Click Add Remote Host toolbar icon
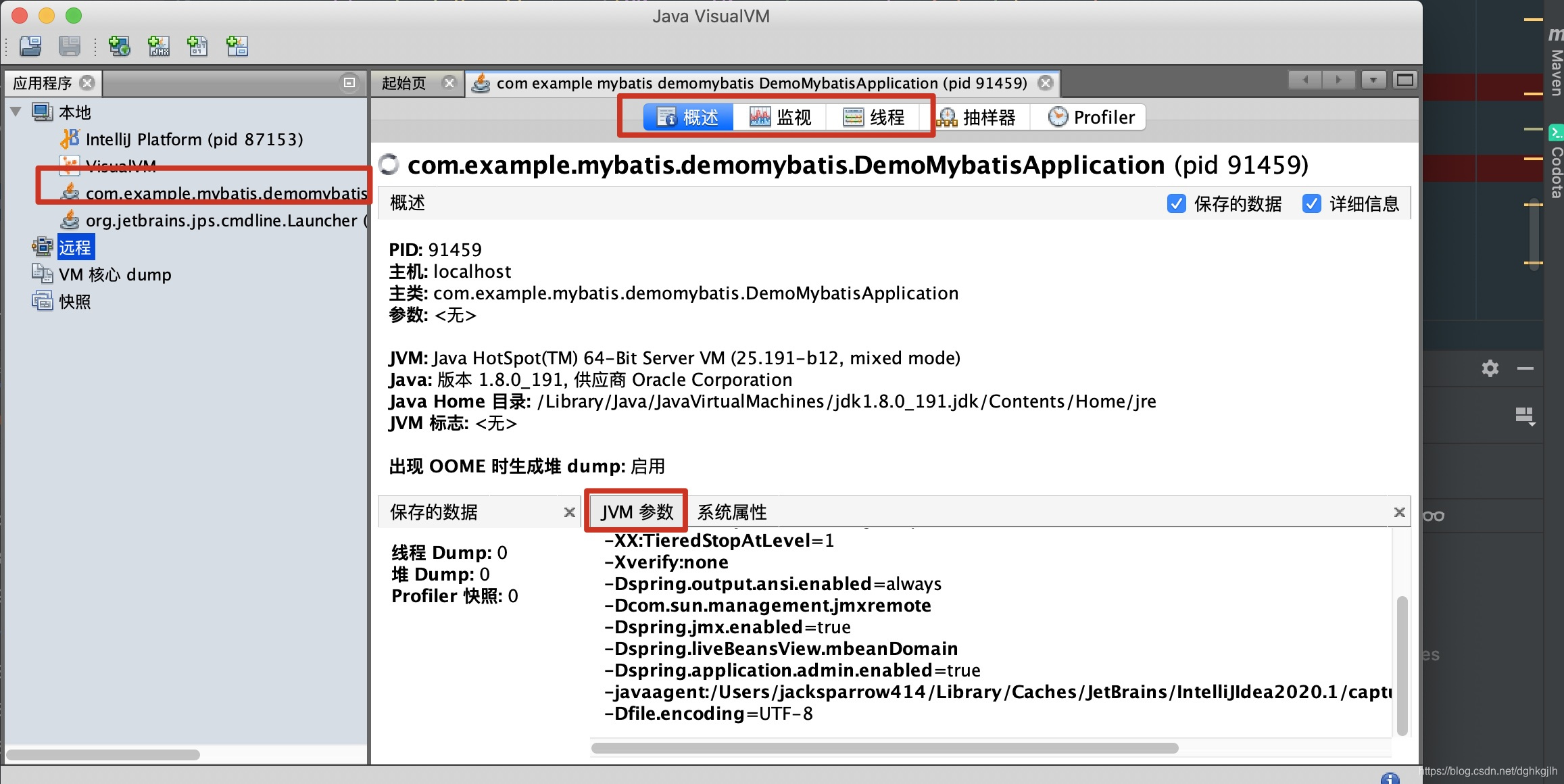The image size is (1564, 784). (x=120, y=46)
